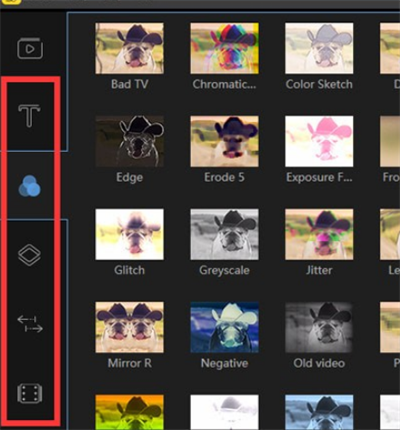Select the Chromatic filter thumbnail
Screen dimensions: 400x430
click(x=224, y=48)
